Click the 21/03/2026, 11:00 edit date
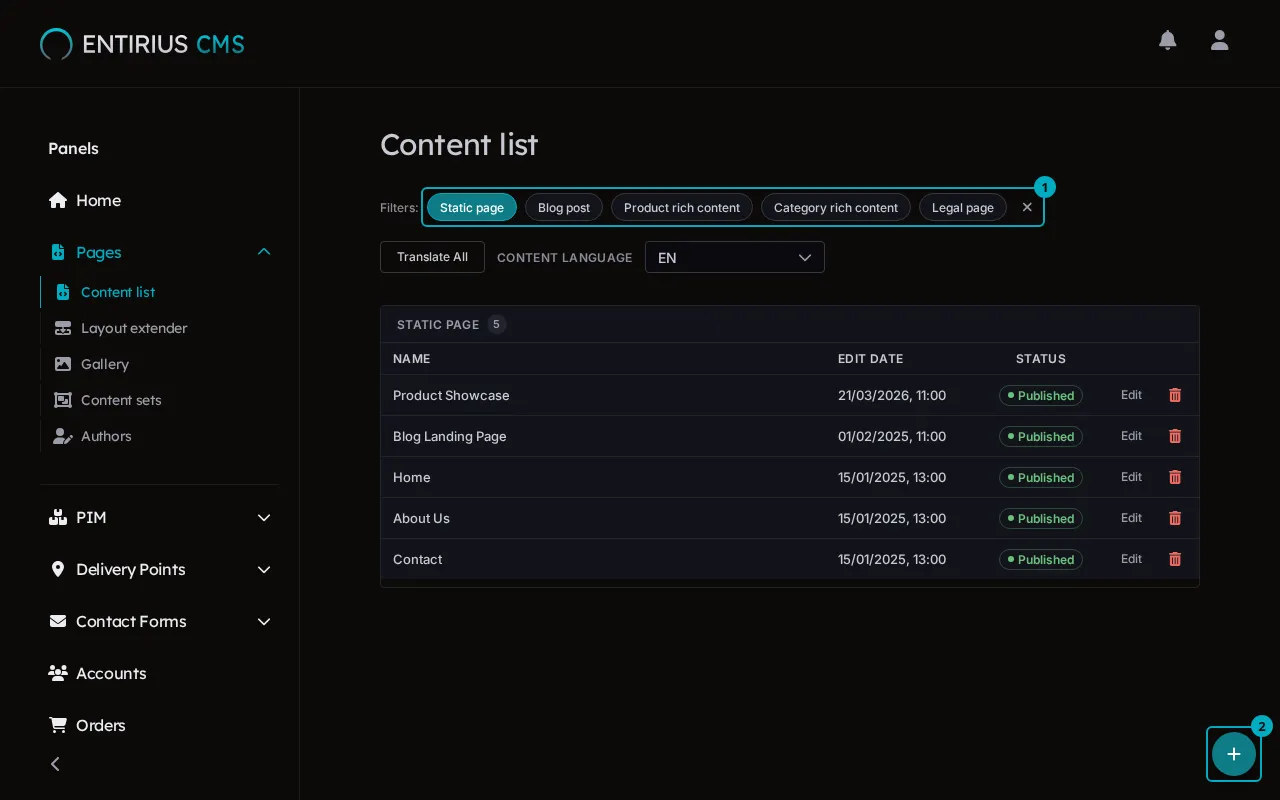The image size is (1280, 800). click(892, 395)
